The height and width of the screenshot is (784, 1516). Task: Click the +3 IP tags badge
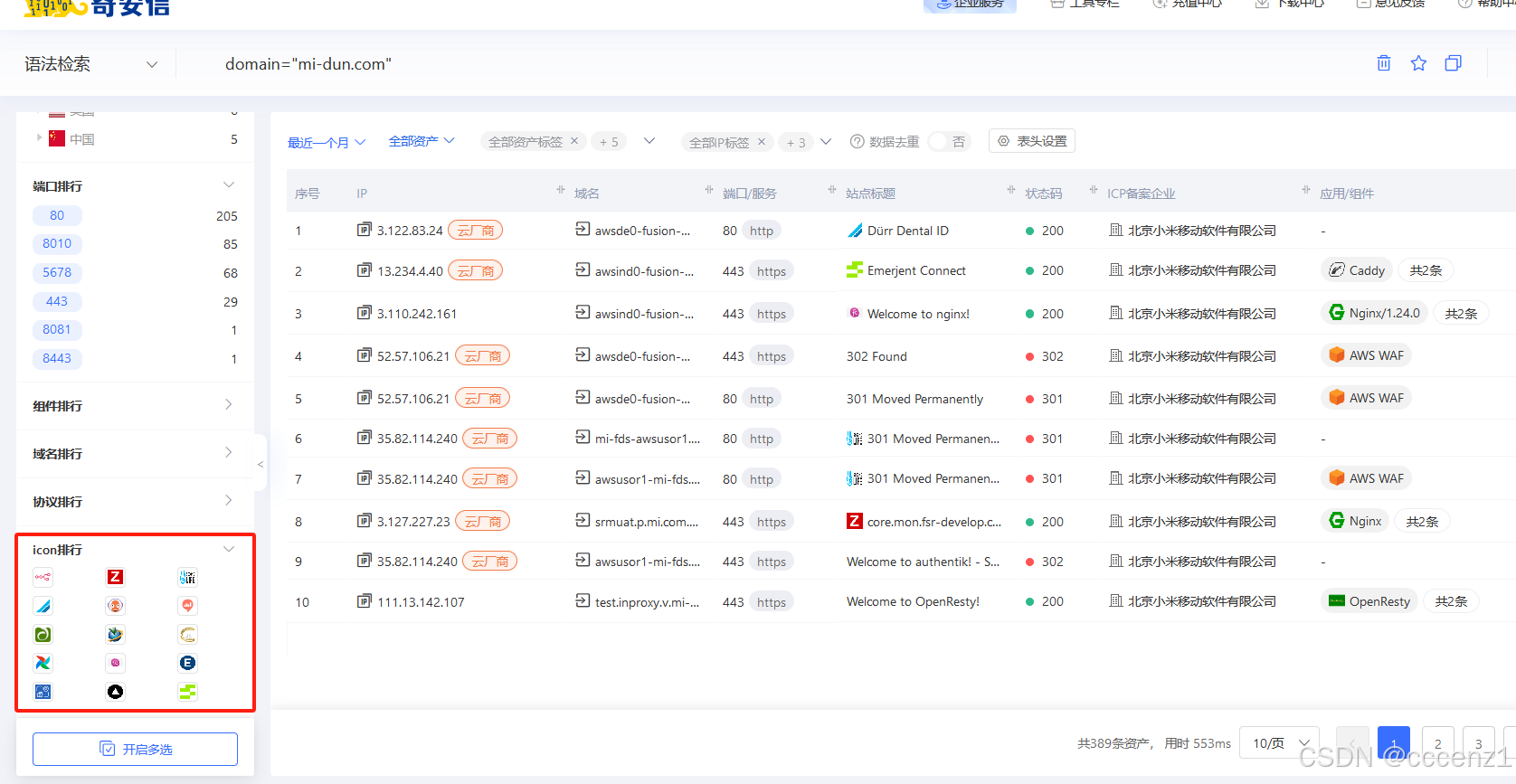(x=796, y=143)
